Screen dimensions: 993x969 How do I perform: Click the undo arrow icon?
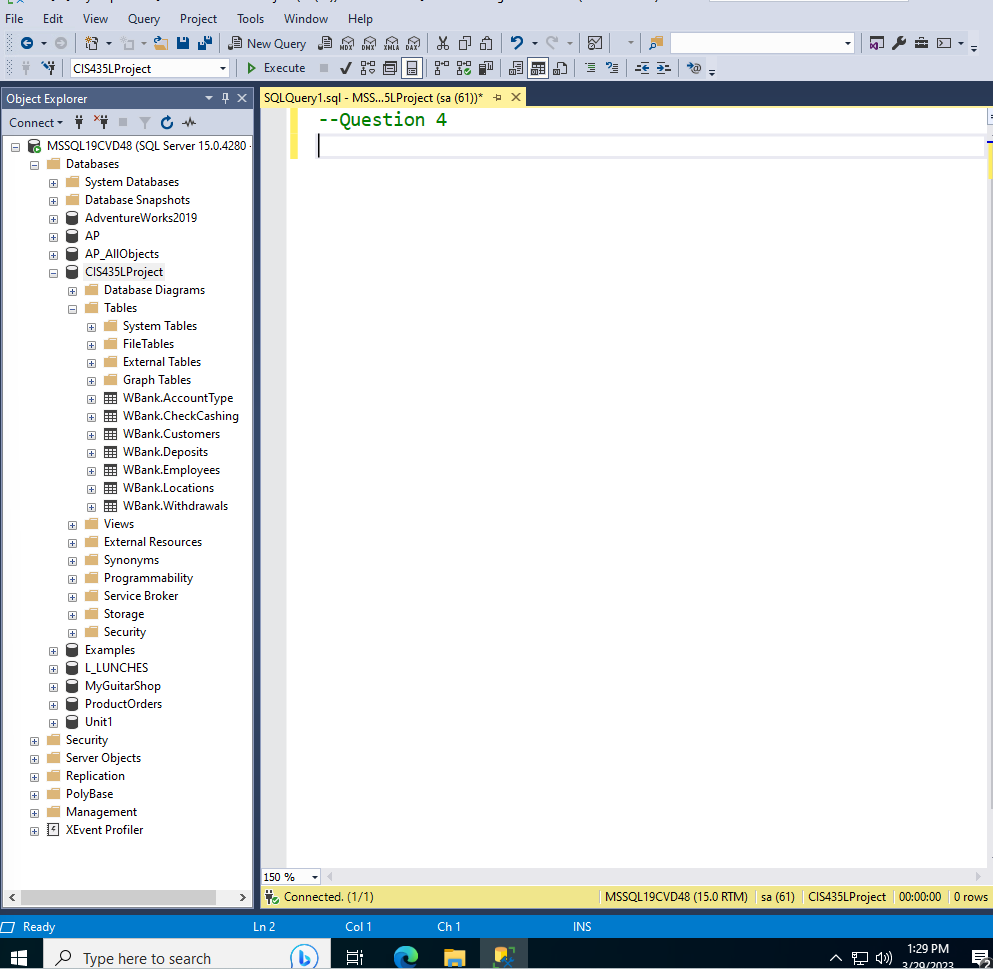pos(517,43)
